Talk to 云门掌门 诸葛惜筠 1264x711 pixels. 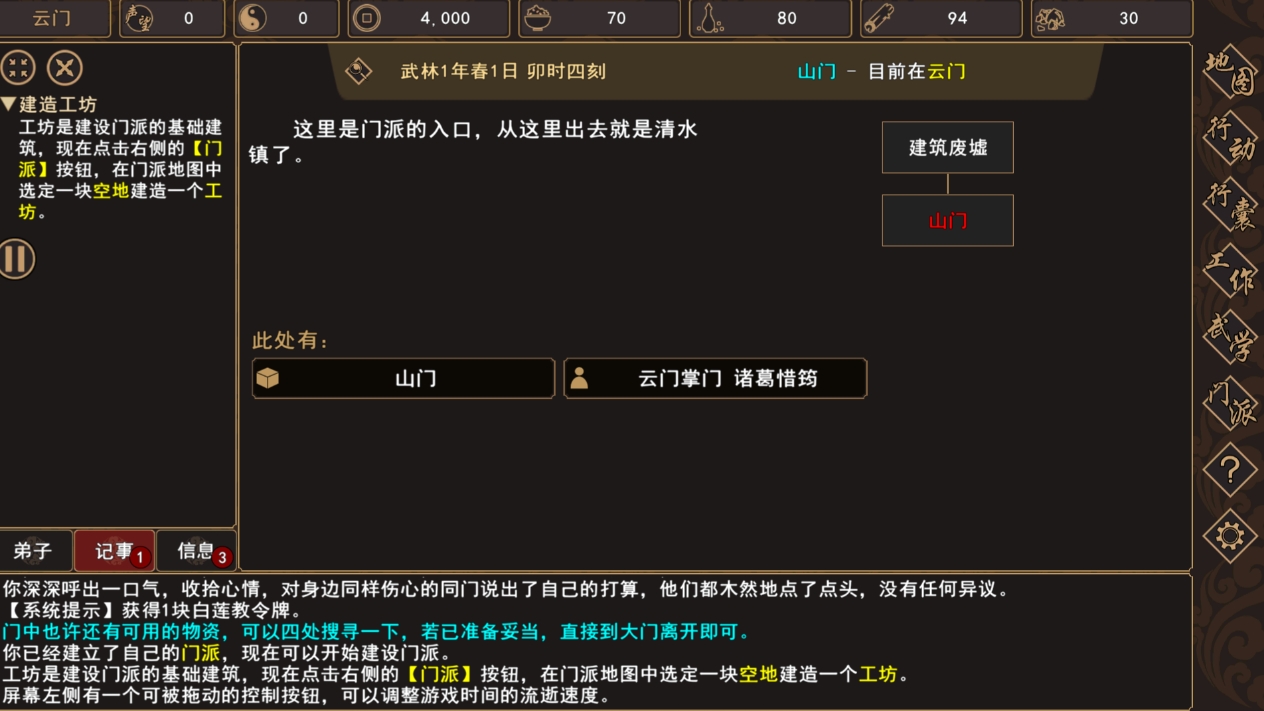point(715,379)
